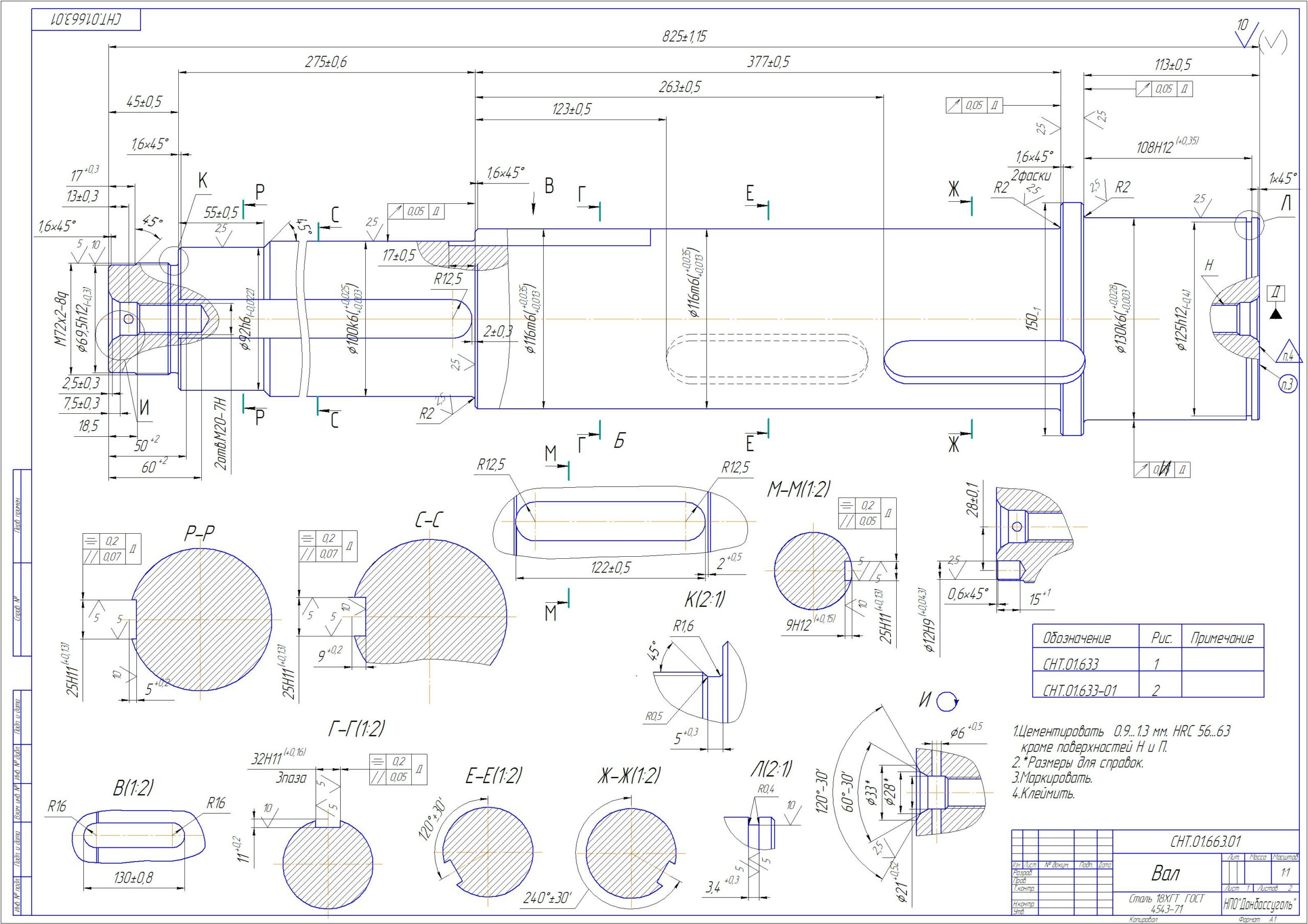Select the 377±0,5 length dimension

[768, 62]
